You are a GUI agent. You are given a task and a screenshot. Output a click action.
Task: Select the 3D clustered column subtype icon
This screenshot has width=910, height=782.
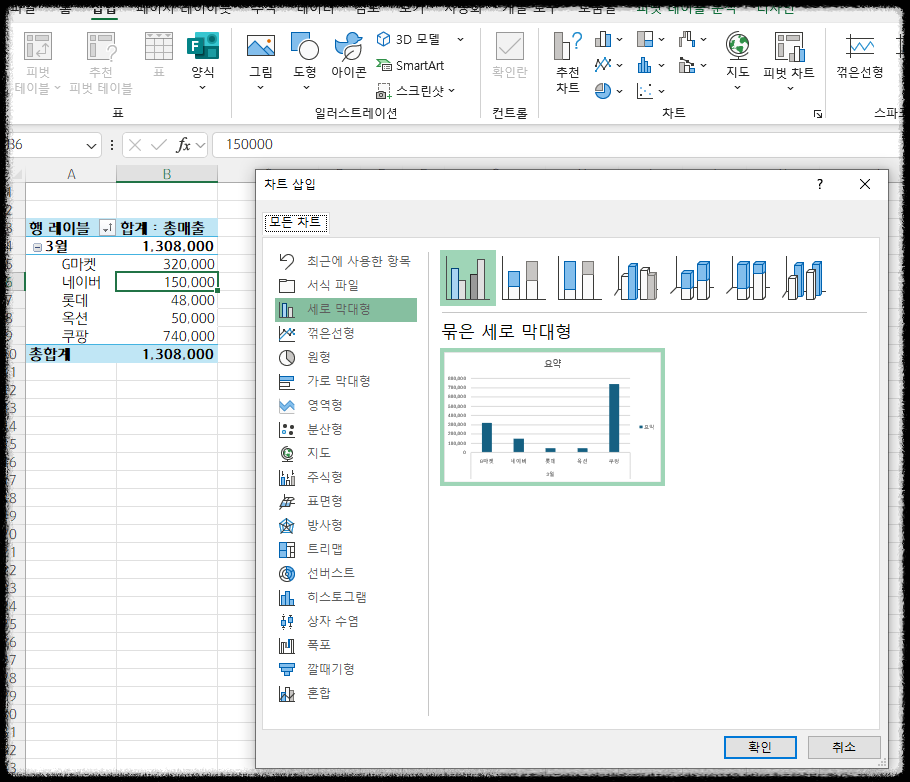coord(636,279)
